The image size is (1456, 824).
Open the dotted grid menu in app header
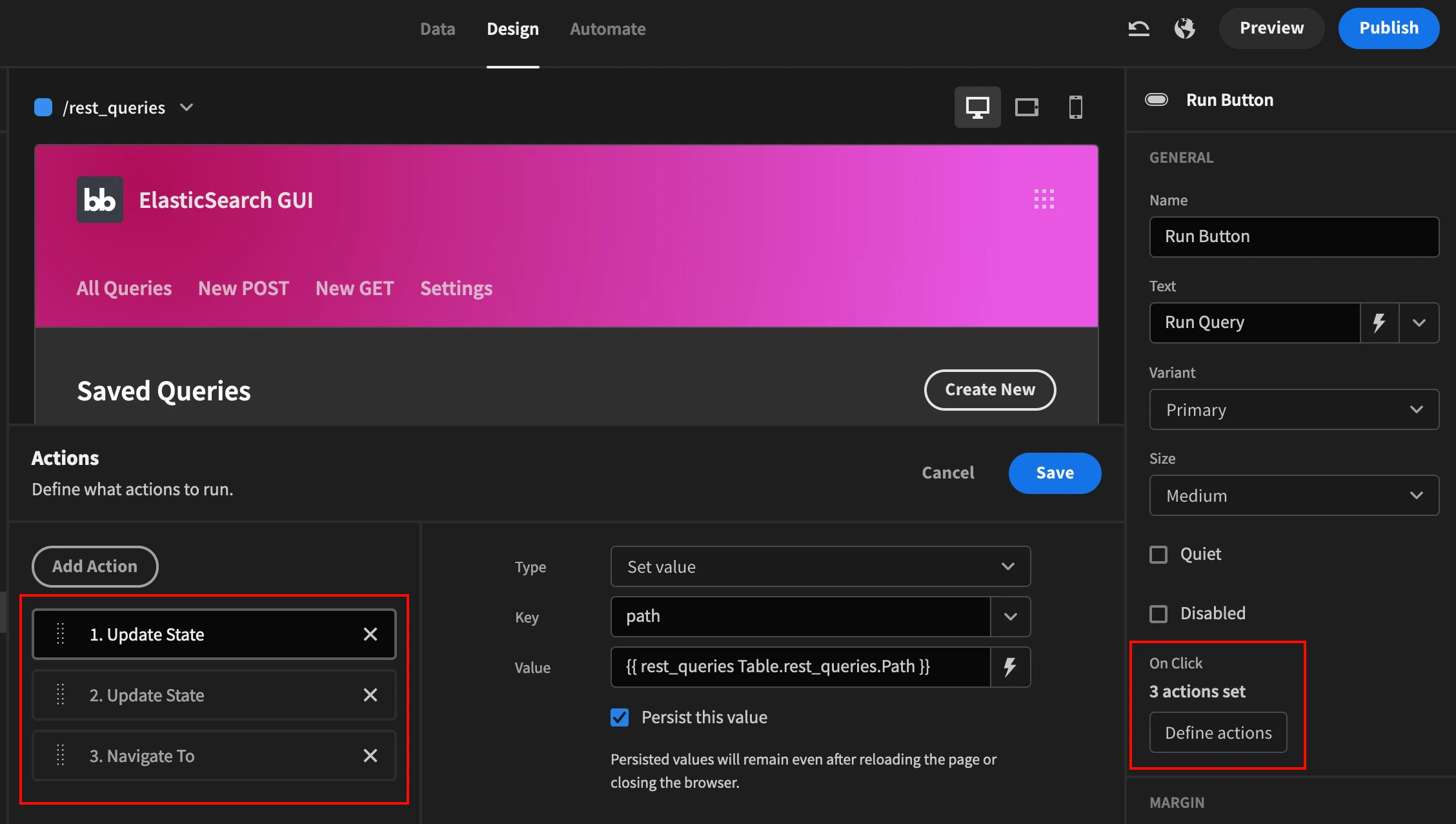[1044, 199]
